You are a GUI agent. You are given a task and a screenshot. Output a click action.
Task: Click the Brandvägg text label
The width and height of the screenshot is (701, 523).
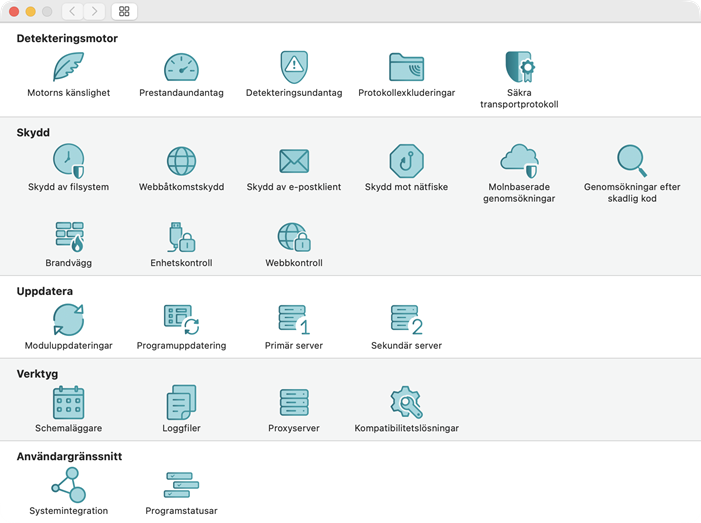tap(68, 263)
